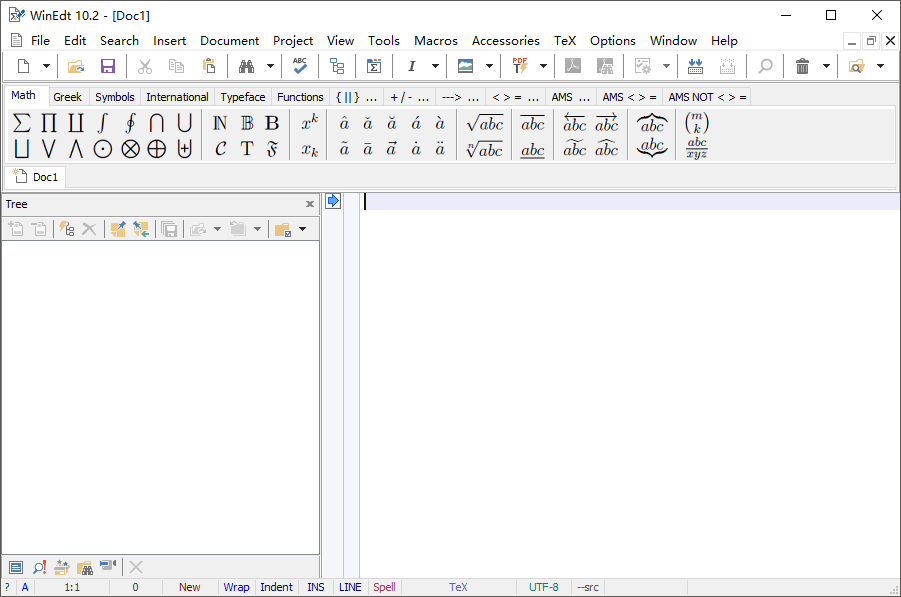Switch to the Greek symbols tab
901x597 pixels.
pos(68,97)
